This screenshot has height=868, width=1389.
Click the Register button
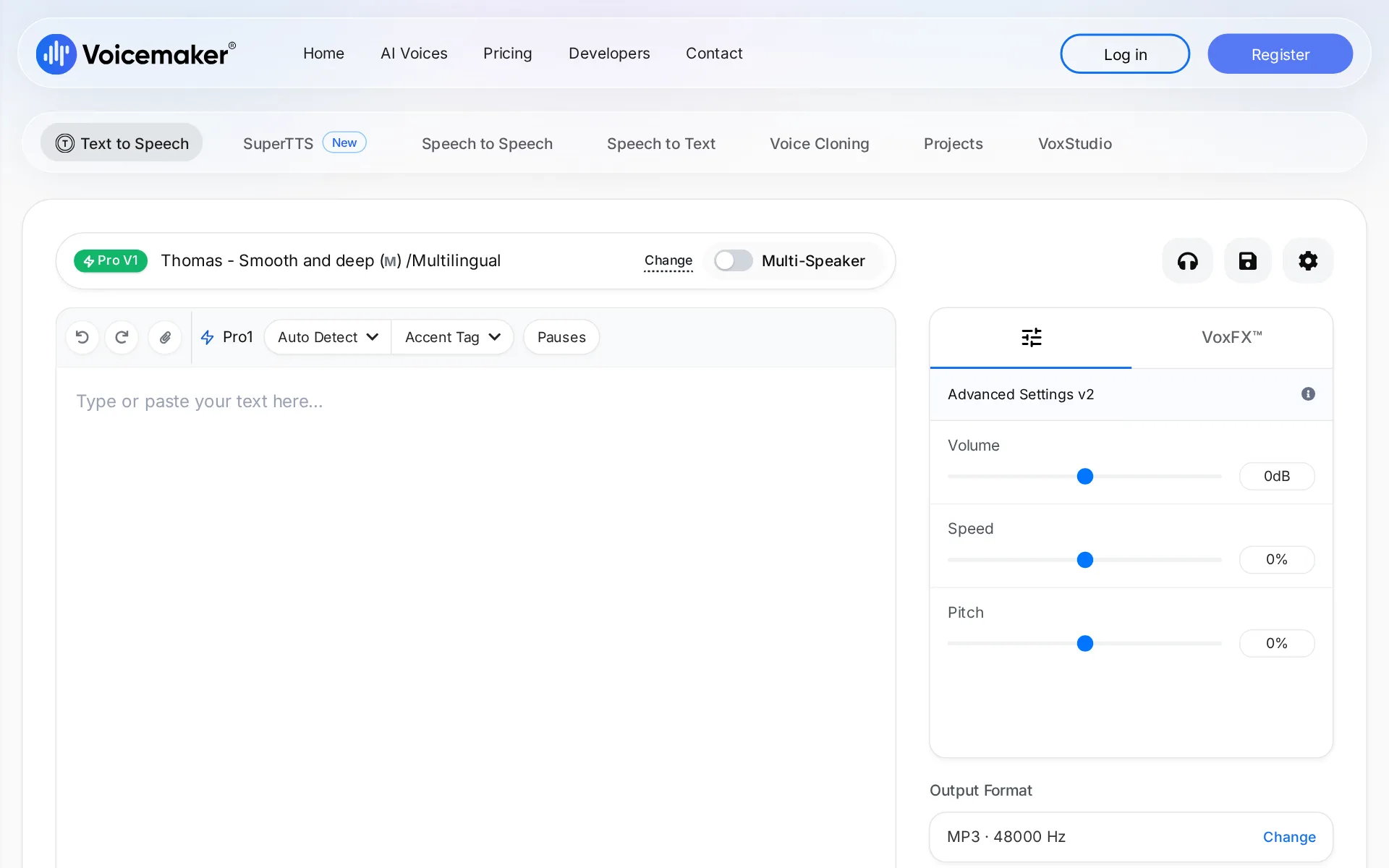(x=1280, y=54)
